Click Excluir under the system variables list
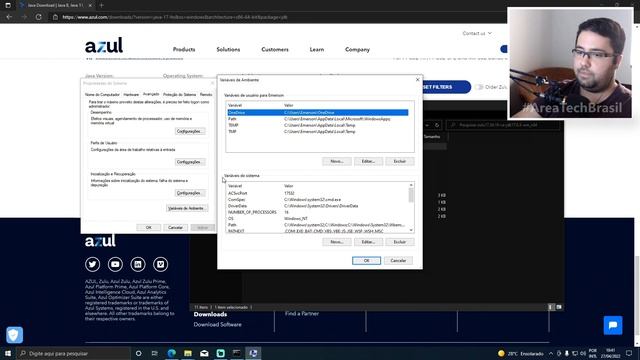The width and height of the screenshot is (640, 360). (x=400, y=242)
